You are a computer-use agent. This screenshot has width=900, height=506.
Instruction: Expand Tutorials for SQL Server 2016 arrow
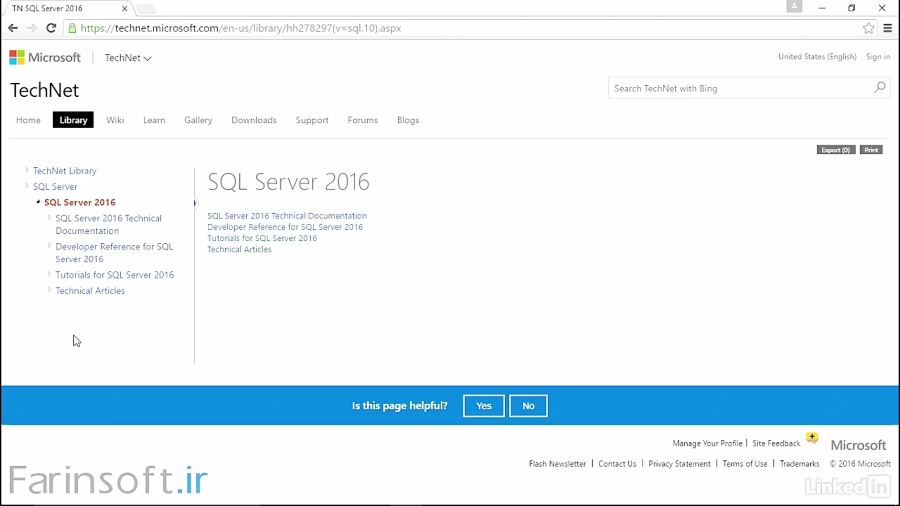(49, 274)
